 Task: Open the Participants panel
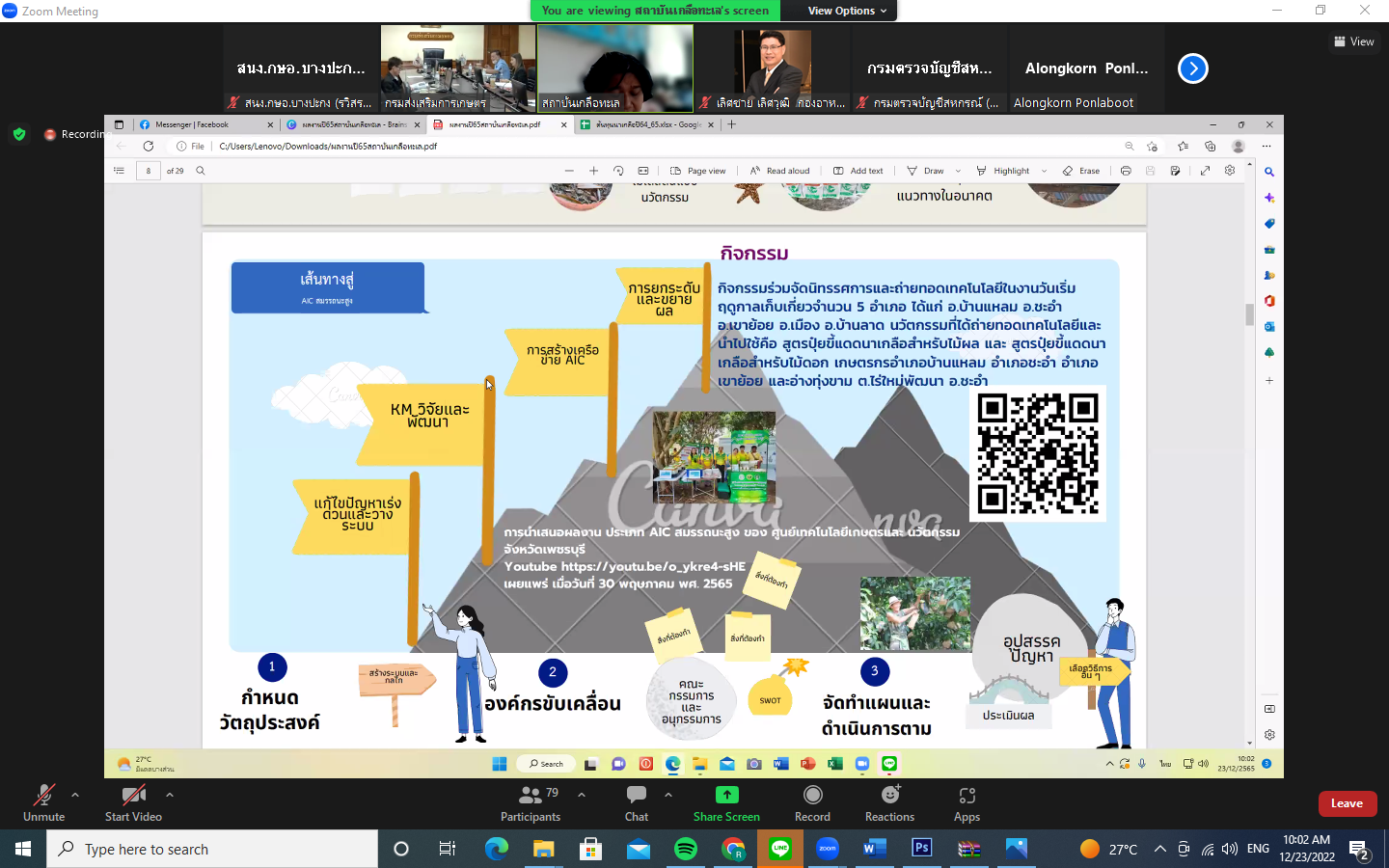[530, 802]
